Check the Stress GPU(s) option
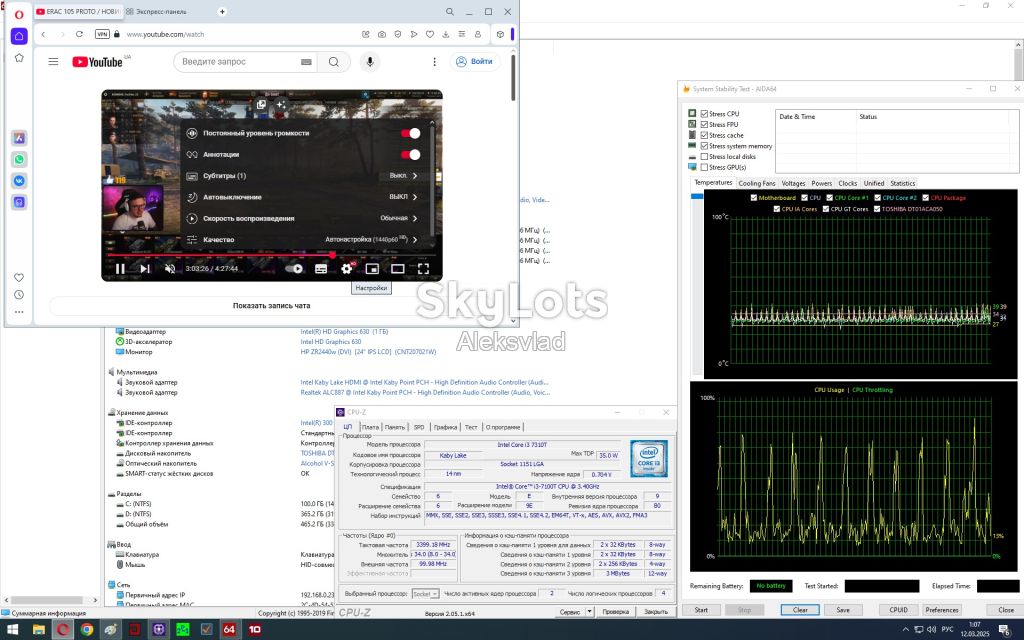The width and height of the screenshot is (1024, 640). pyautogui.click(x=704, y=167)
